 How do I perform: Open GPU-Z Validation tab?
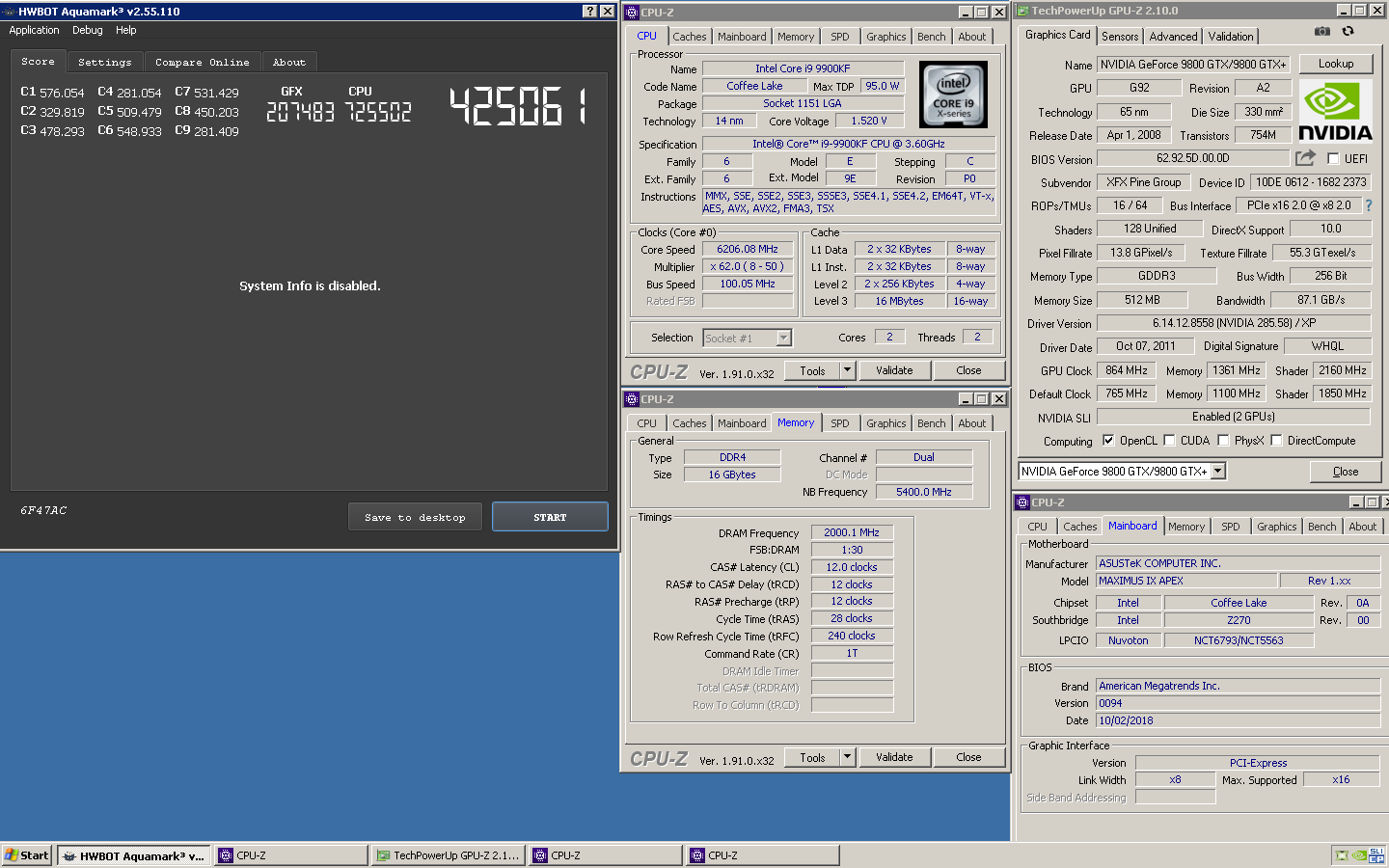(x=1231, y=37)
